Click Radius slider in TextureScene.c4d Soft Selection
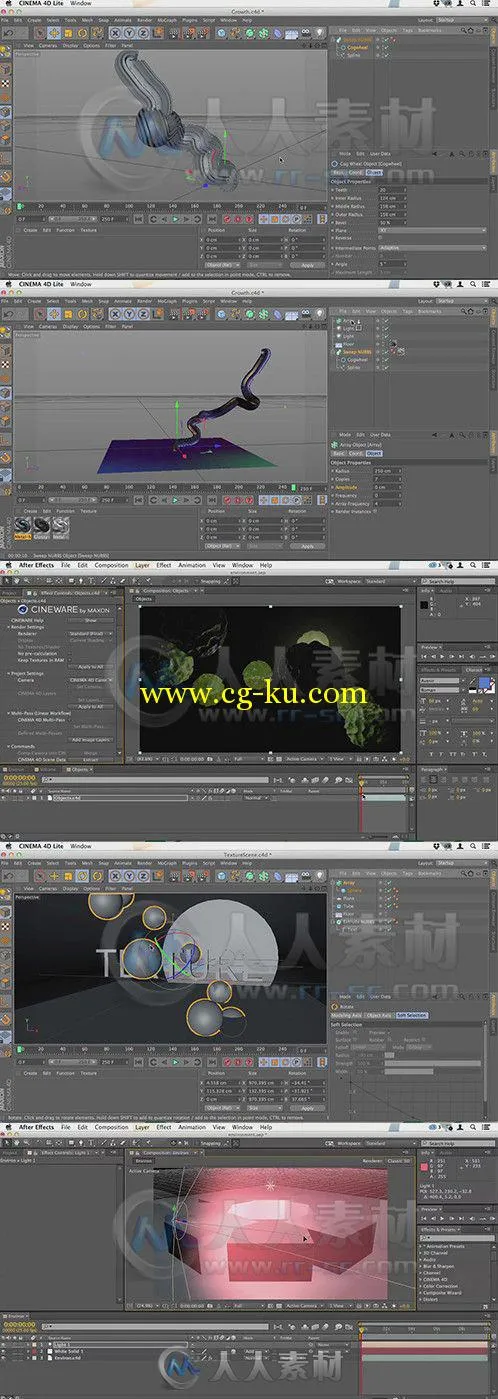The width and height of the screenshot is (498, 1399). 389,1055
